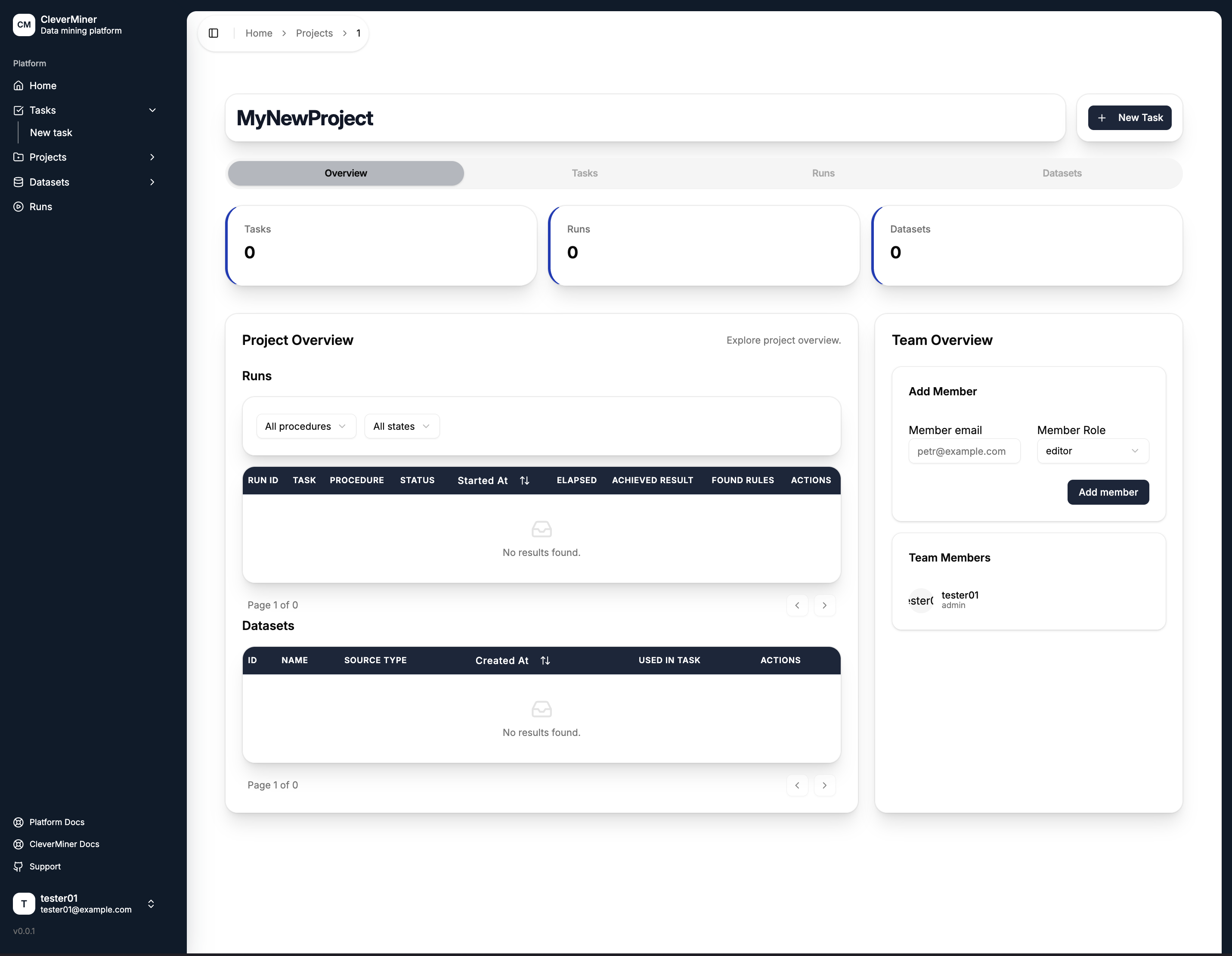The image size is (1232, 956).
Task: Open the All states filter dropdown
Action: click(x=402, y=426)
